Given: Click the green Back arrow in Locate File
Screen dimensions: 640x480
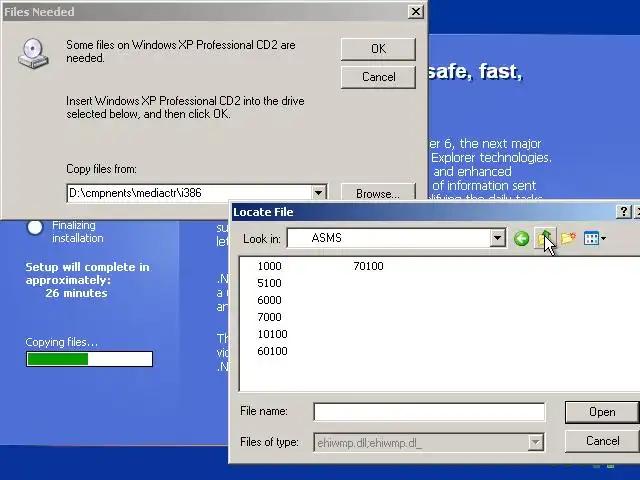Looking at the screenshot, I should (521, 238).
